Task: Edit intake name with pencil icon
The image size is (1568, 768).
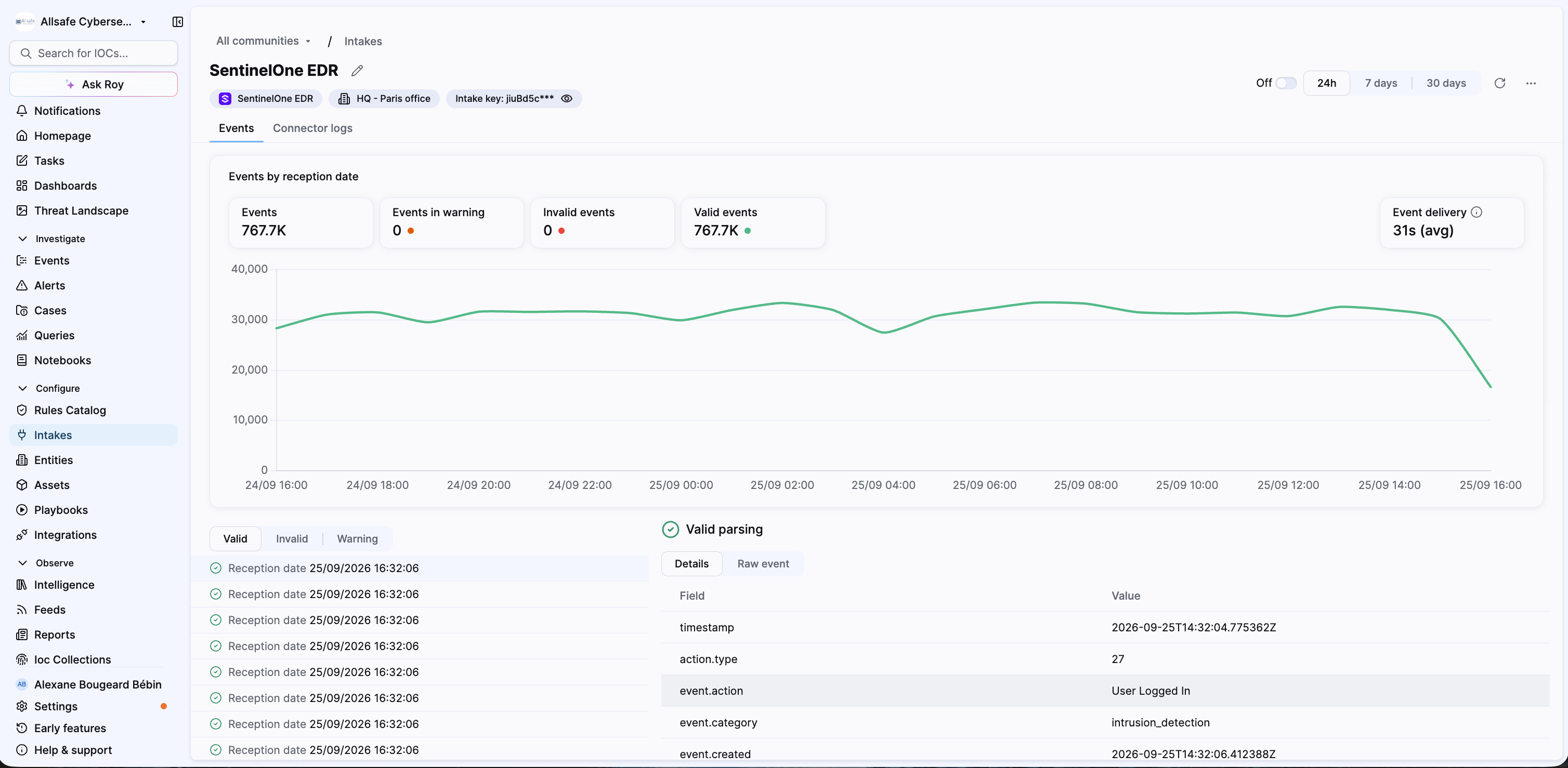Action: tap(357, 71)
